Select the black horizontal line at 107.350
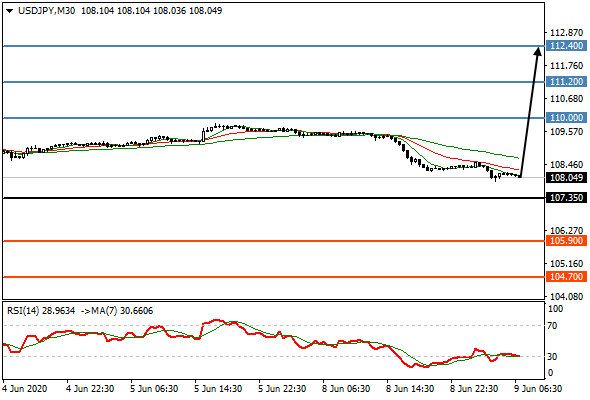Viewport: 590px width, 400px height. pos(274,198)
